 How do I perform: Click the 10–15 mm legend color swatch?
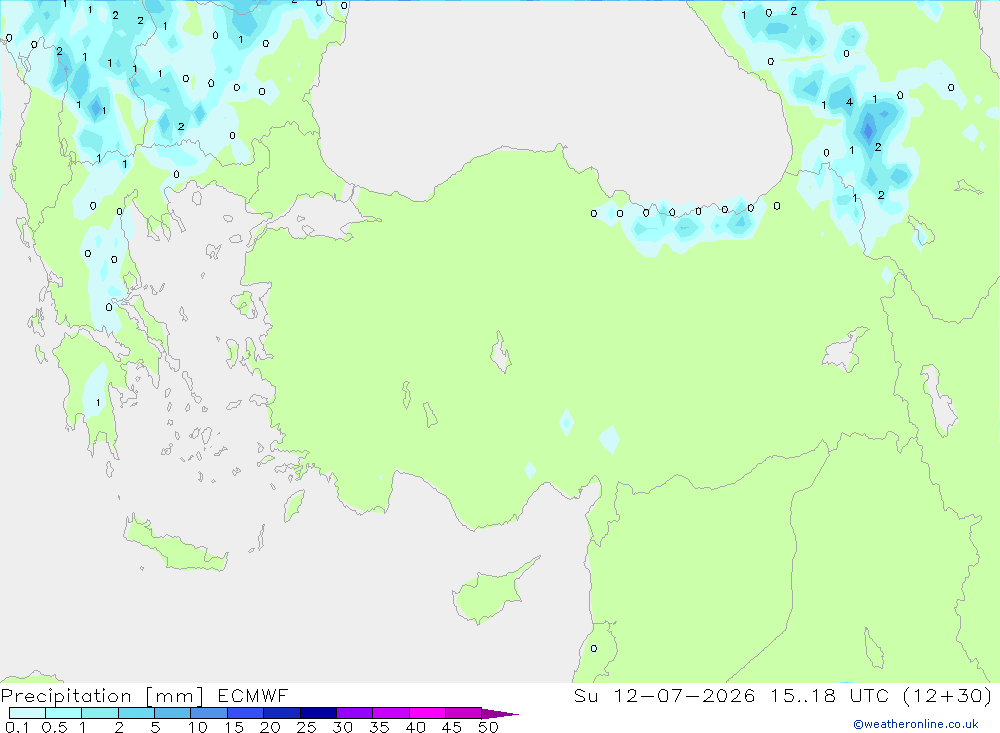coord(209,713)
